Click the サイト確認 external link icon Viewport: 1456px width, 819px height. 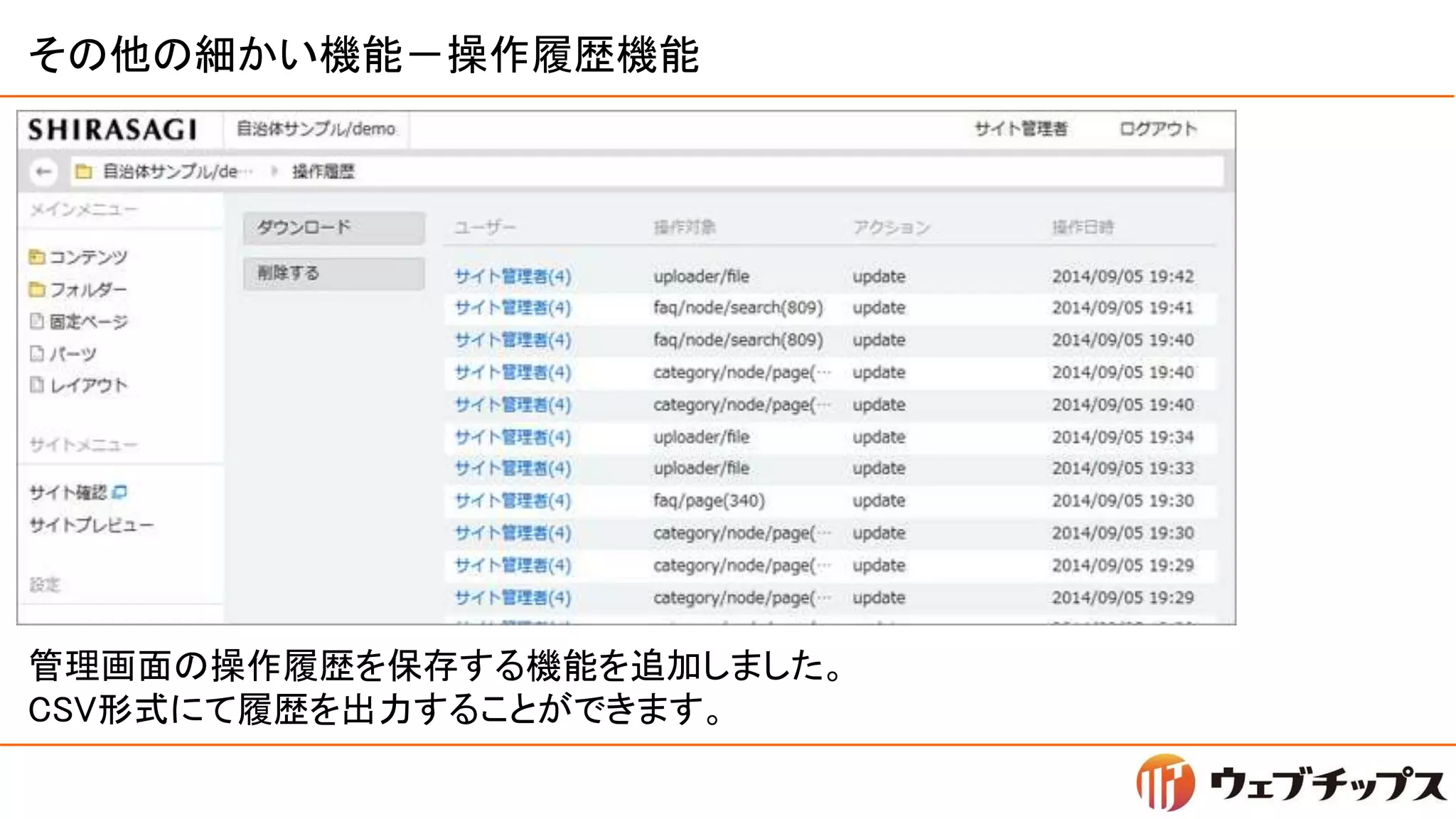tap(119, 492)
